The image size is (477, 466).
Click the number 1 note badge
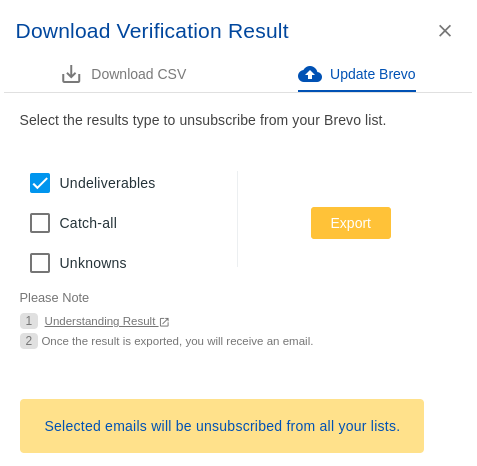tap(29, 321)
